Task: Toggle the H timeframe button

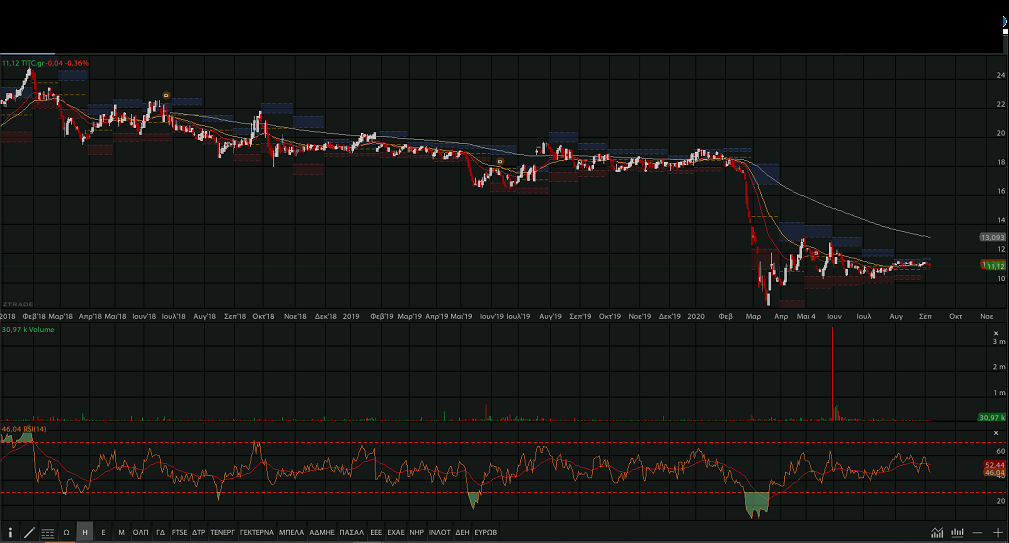Action: point(85,532)
